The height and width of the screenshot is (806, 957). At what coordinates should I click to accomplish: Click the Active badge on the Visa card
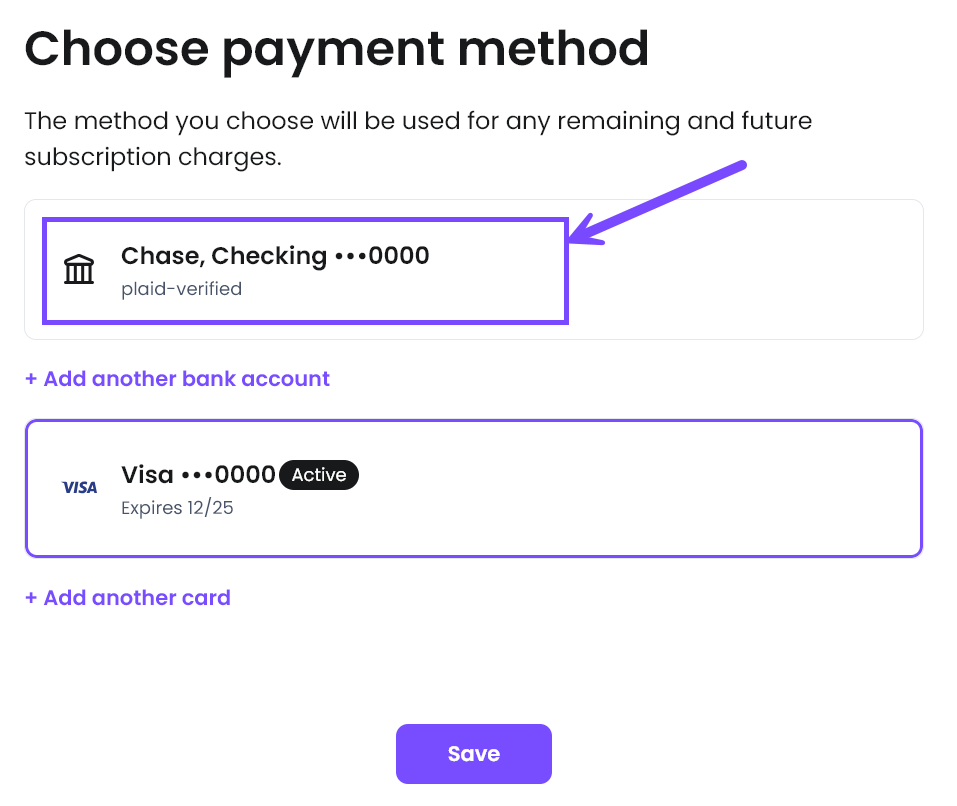coord(319,475)
